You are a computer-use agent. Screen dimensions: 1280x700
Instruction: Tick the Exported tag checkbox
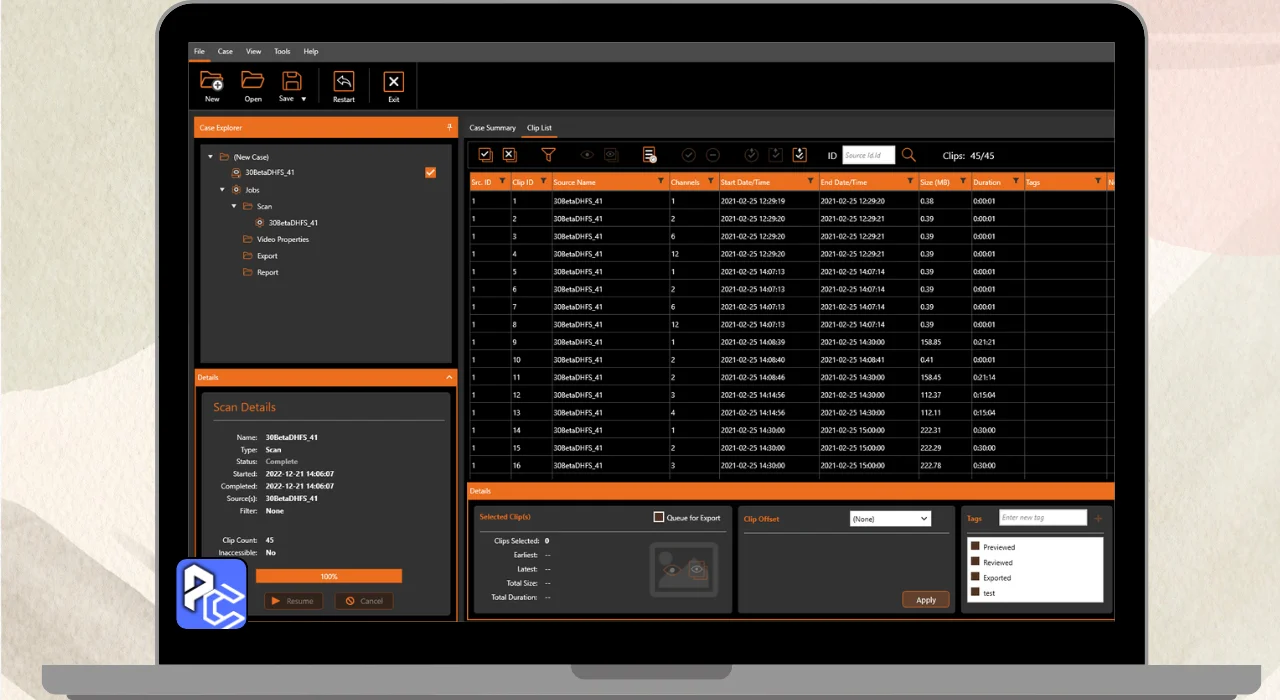pyautogui.click(x=975, y=576)
